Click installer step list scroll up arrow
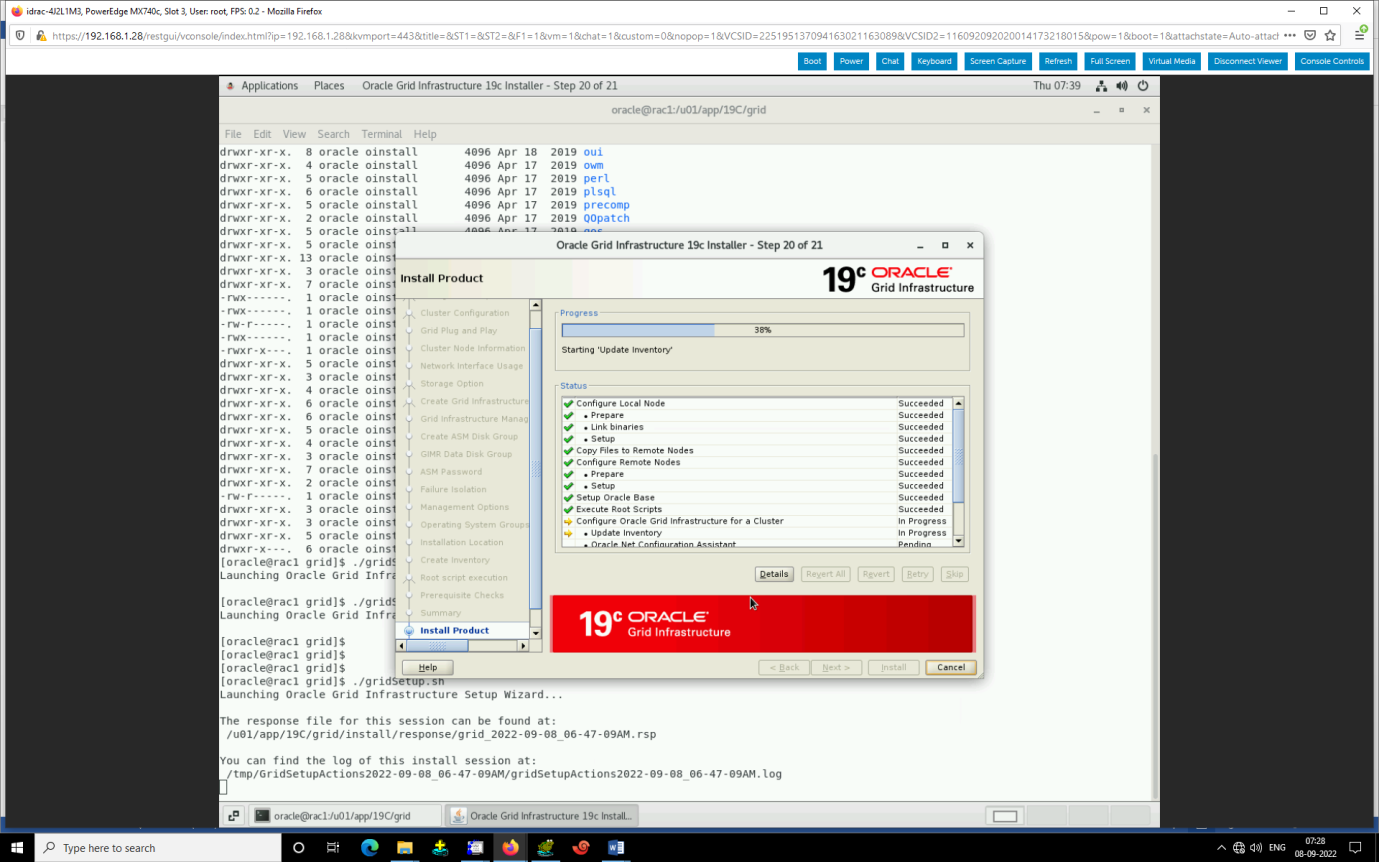This screenshot has width=1379, height=862. 536,305
